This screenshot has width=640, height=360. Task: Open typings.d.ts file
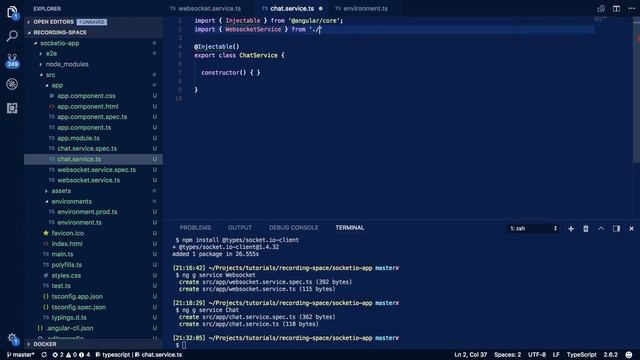69,317
